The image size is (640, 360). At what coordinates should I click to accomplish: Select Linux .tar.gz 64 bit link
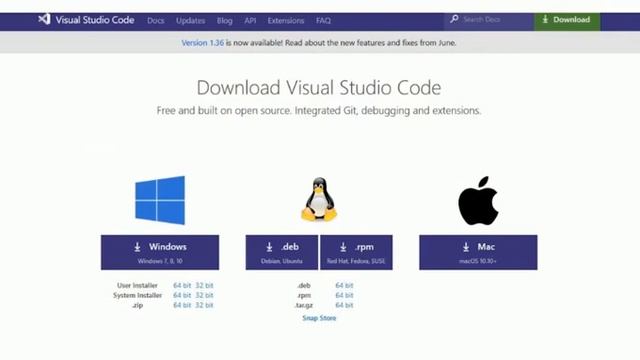pos(344,305)
